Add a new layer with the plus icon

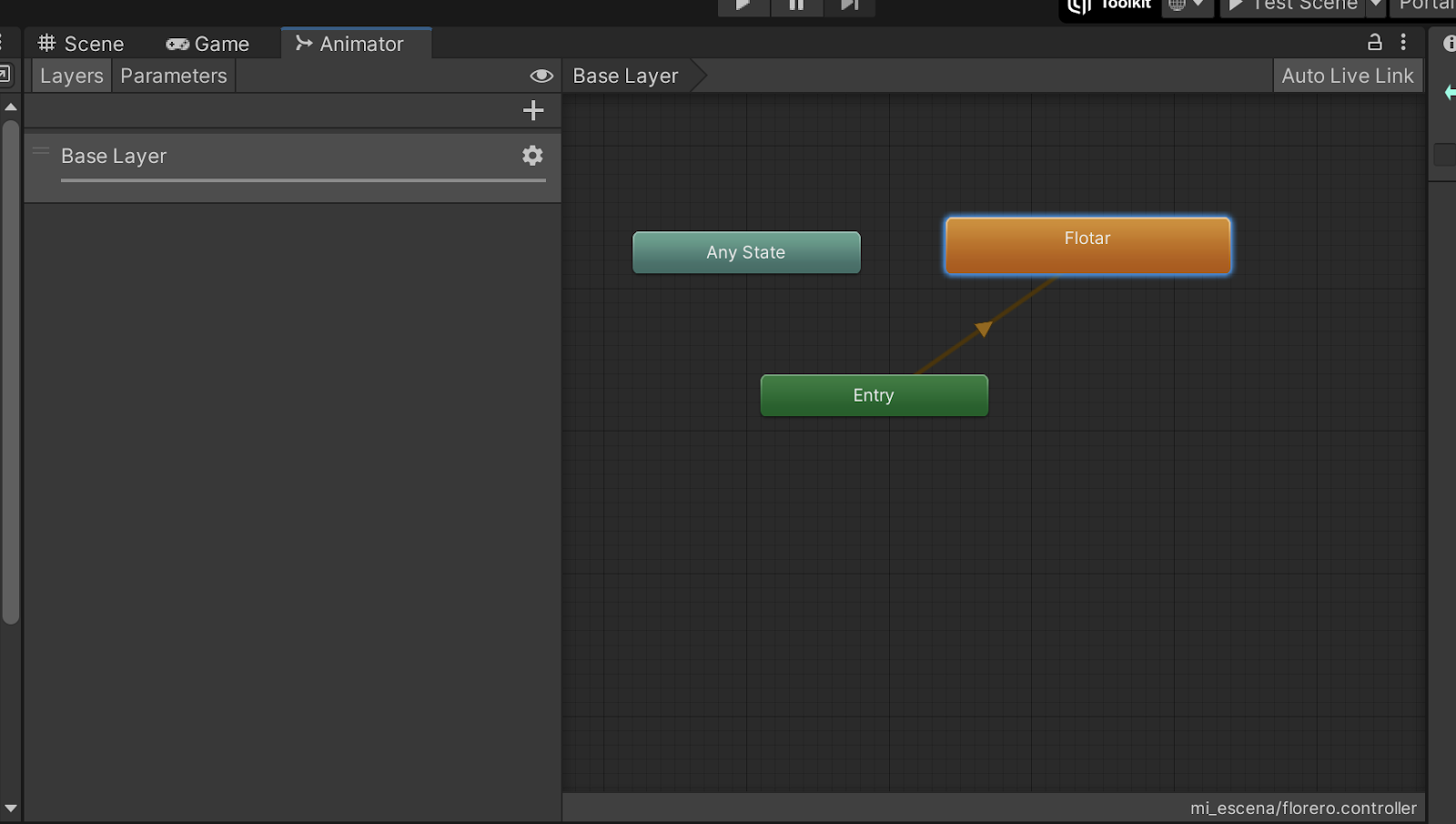[533, 110]
